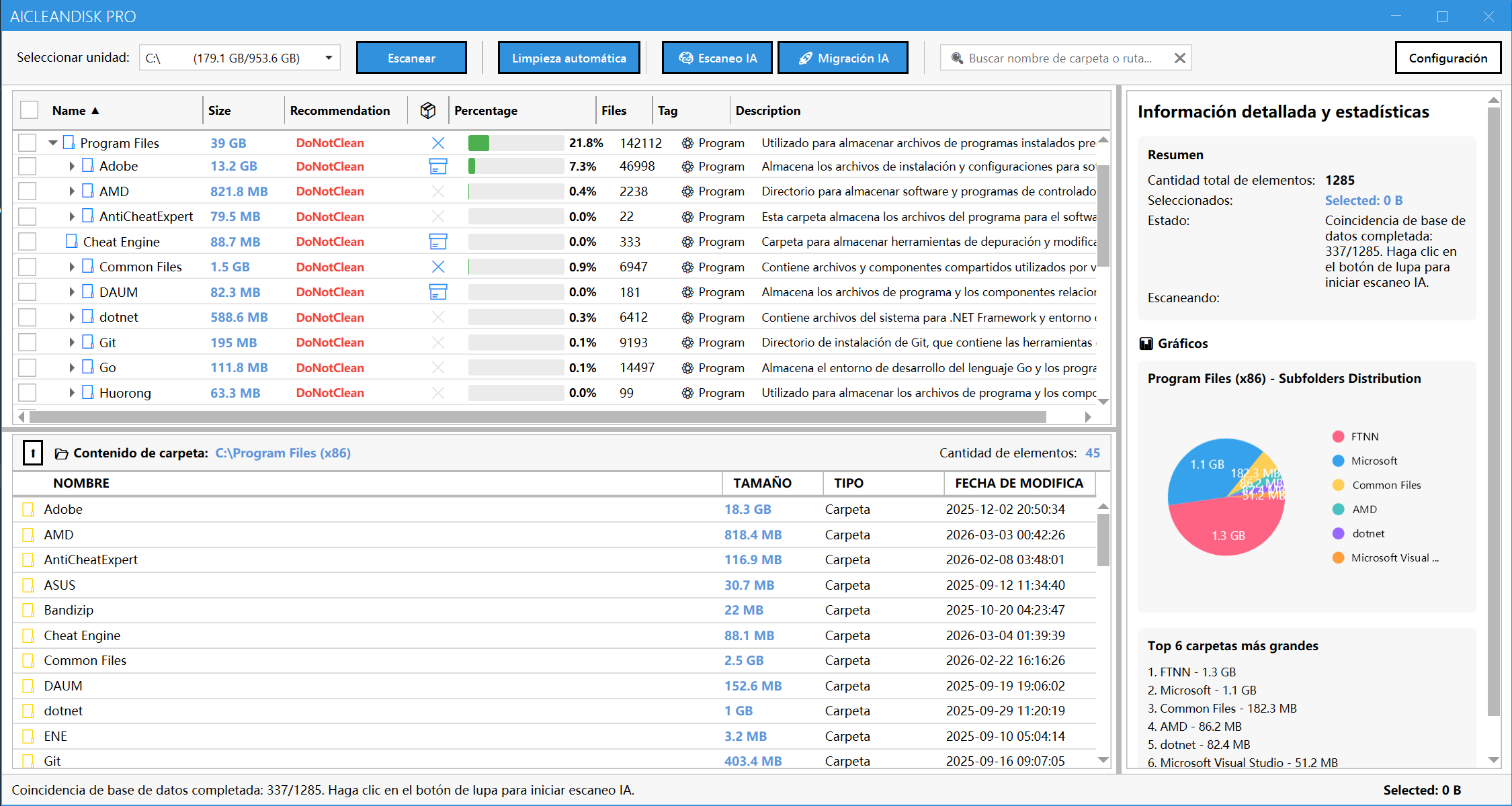Screen dimensions: 1512x806
Task: Open the C:\Program Files (x86) path link
Action: 283,453
